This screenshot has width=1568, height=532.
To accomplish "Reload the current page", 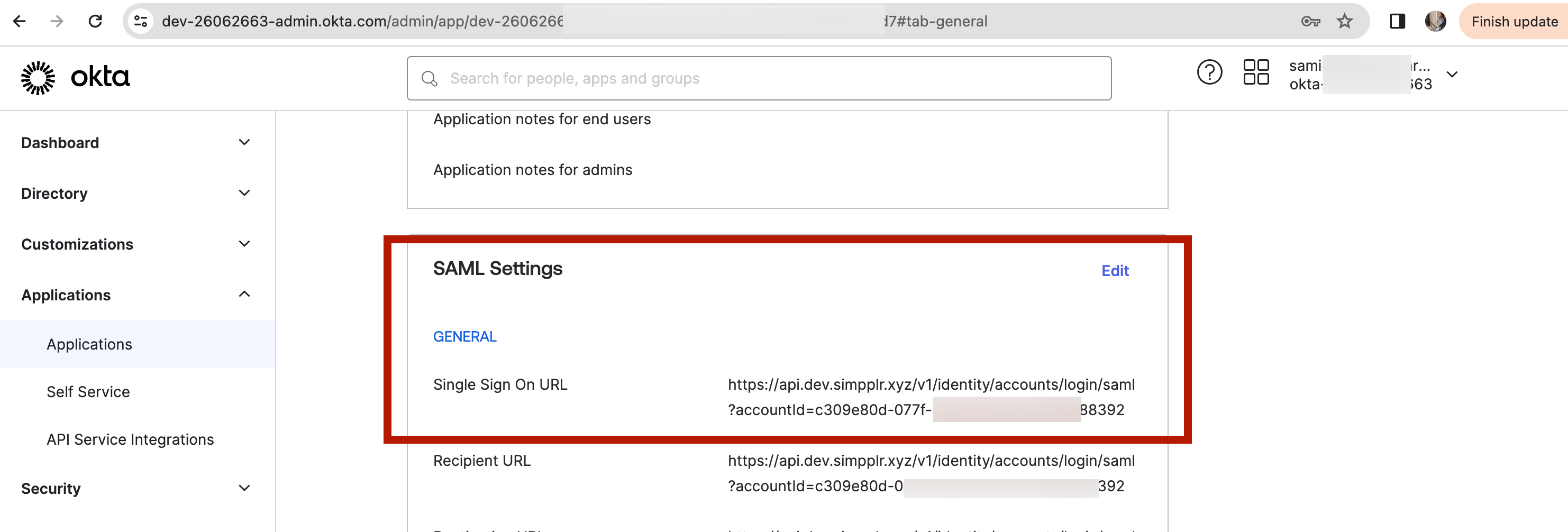I will (96, 21).
